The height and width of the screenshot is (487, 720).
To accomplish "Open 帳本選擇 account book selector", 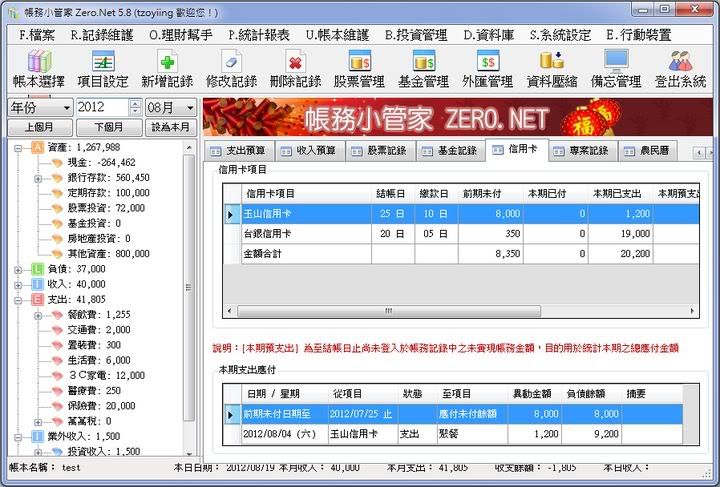I will pyautogui.click(x=39, y=69).
